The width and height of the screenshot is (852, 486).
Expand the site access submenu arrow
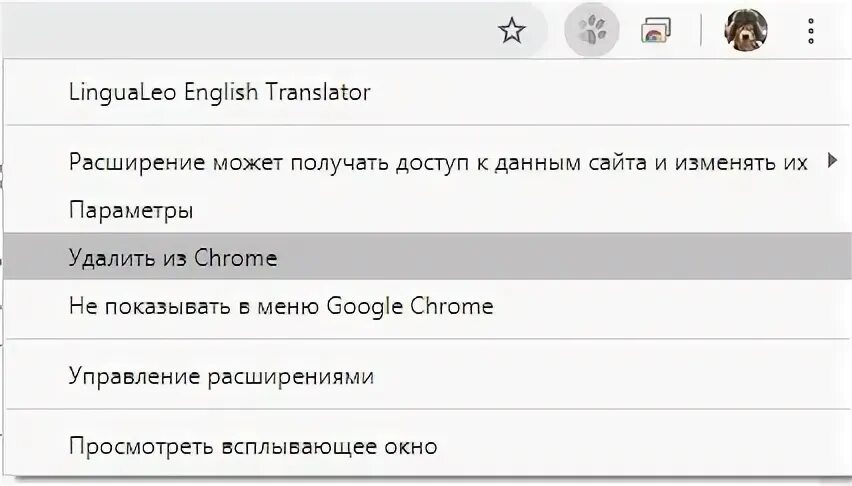pyautogui.click(x=832, y=162)
